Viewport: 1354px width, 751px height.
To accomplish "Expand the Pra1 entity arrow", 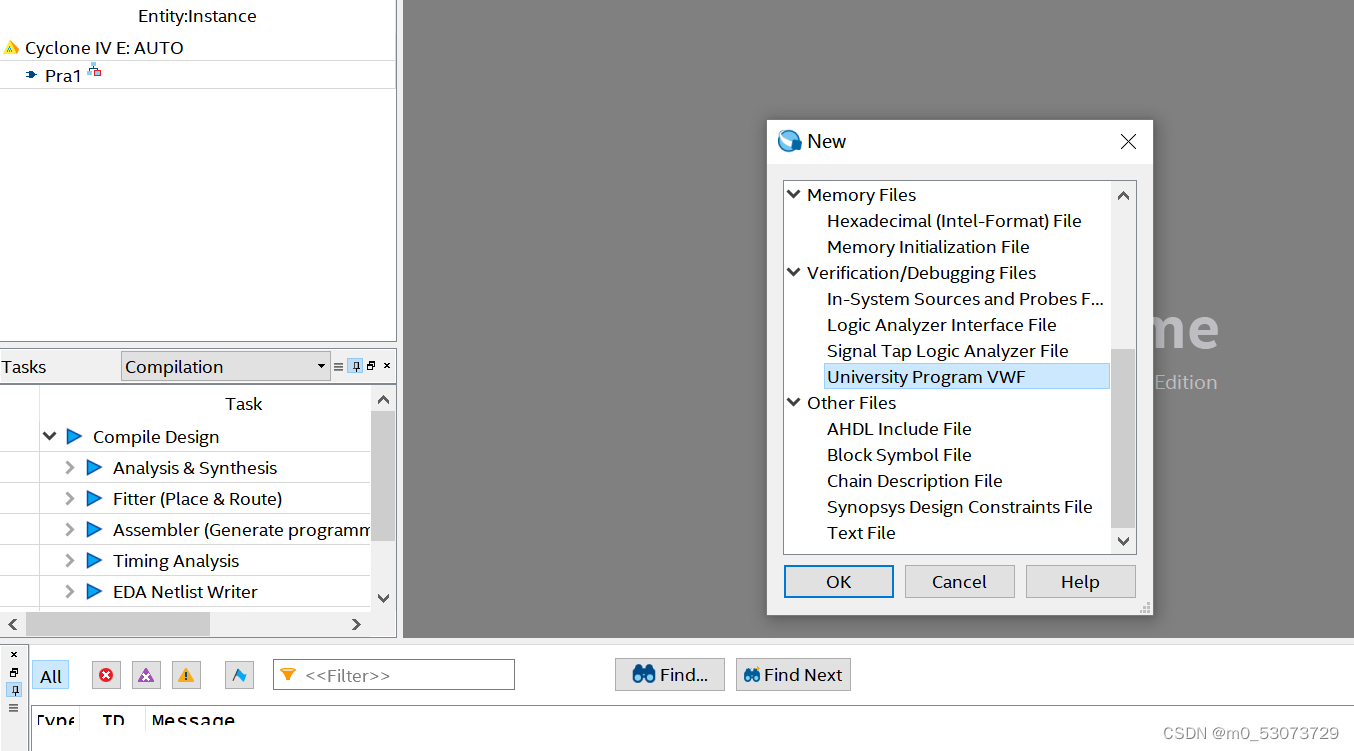I will (x=31, y=75).
